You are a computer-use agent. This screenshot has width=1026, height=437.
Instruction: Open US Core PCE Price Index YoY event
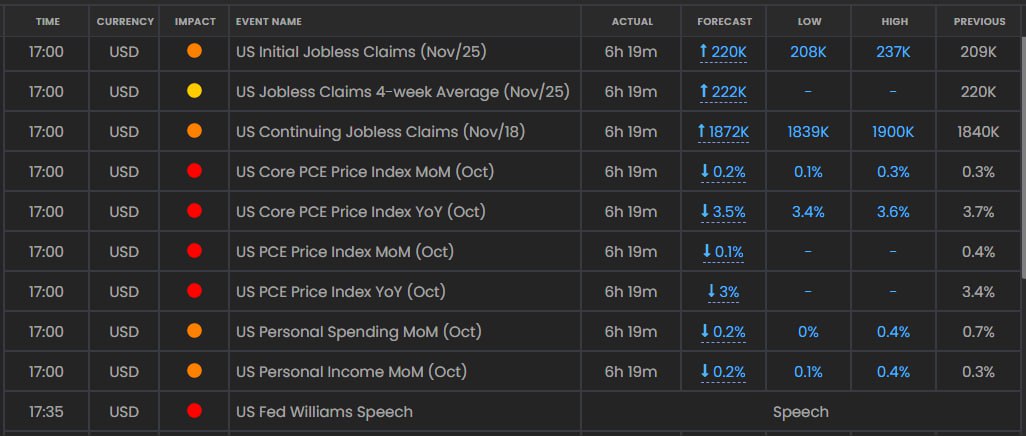360,211
